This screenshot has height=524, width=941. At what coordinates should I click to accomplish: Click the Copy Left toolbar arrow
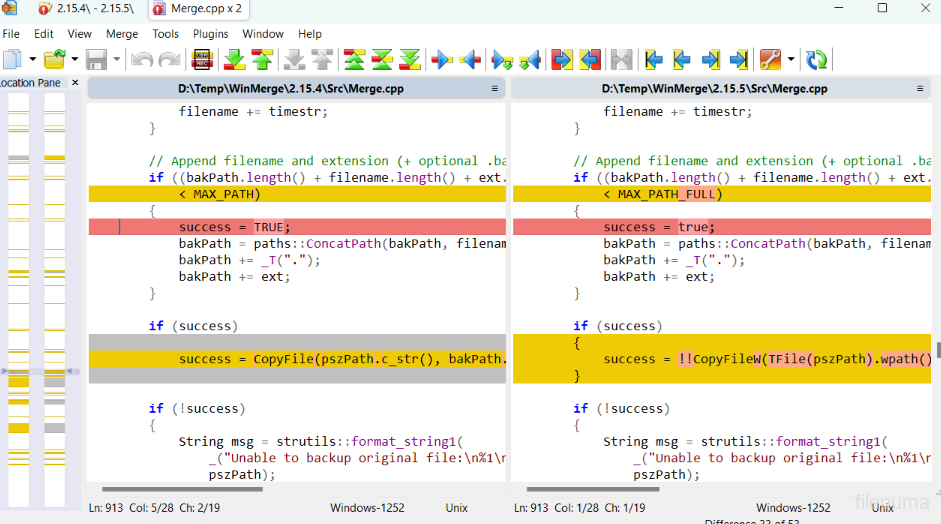(x=470, y=60)
